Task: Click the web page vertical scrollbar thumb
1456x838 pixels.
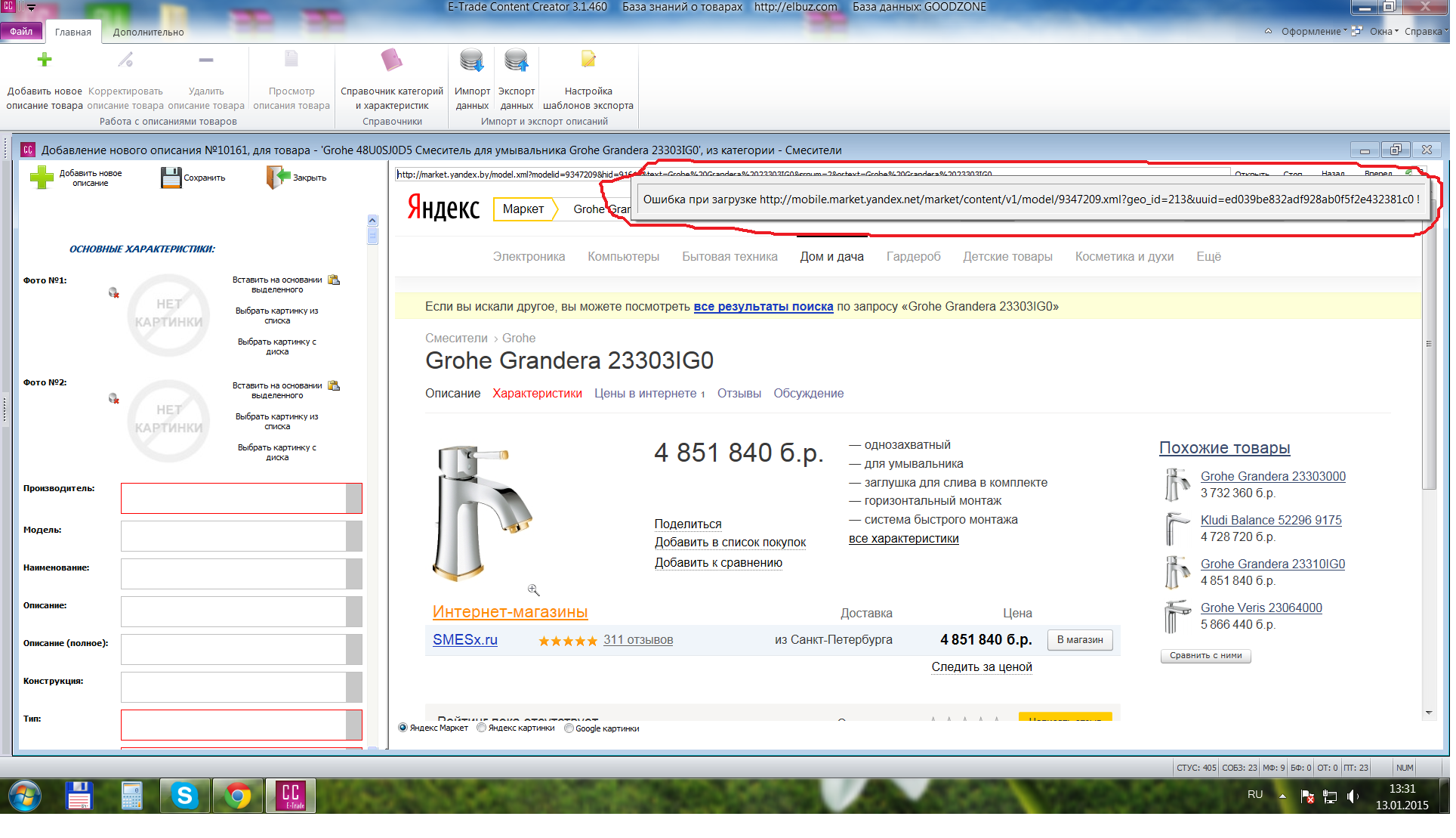Action: [1428, 344]
